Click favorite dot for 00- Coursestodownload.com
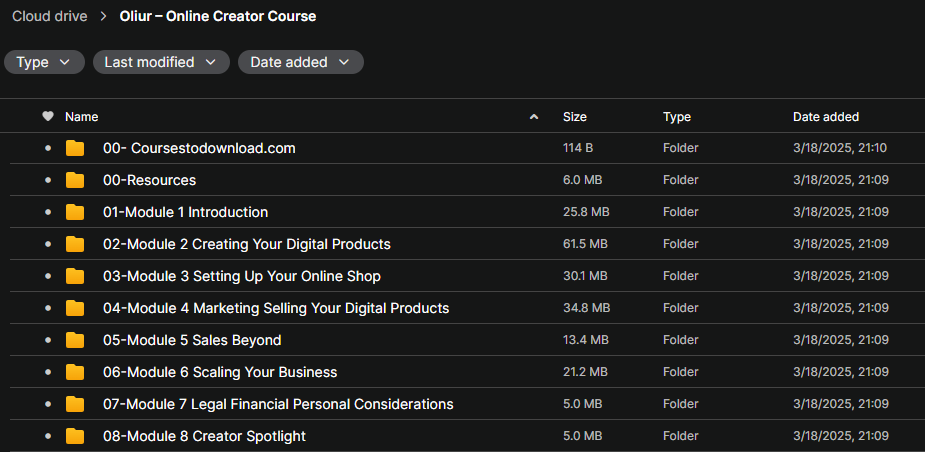925x452 pixels. pos(48,148)
